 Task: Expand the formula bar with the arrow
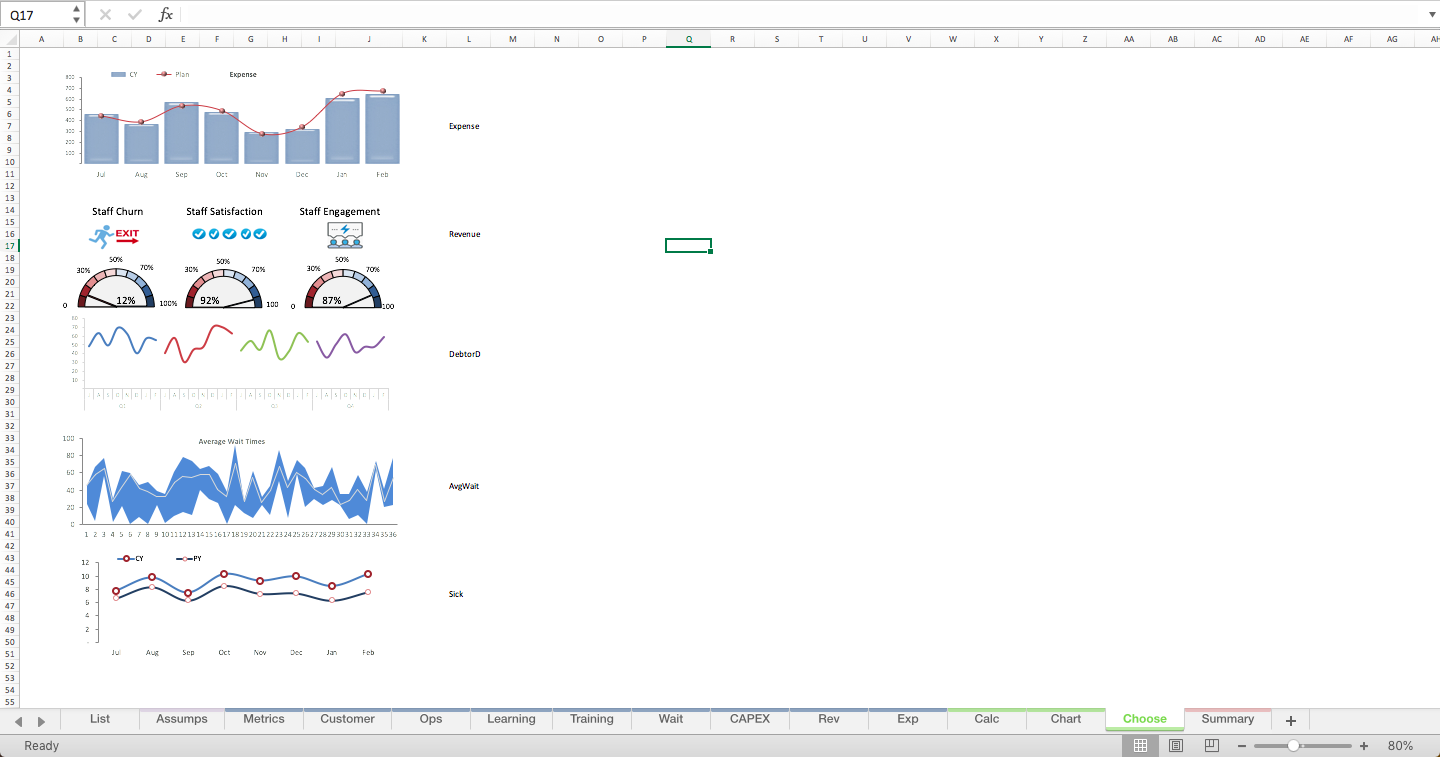1430,15
